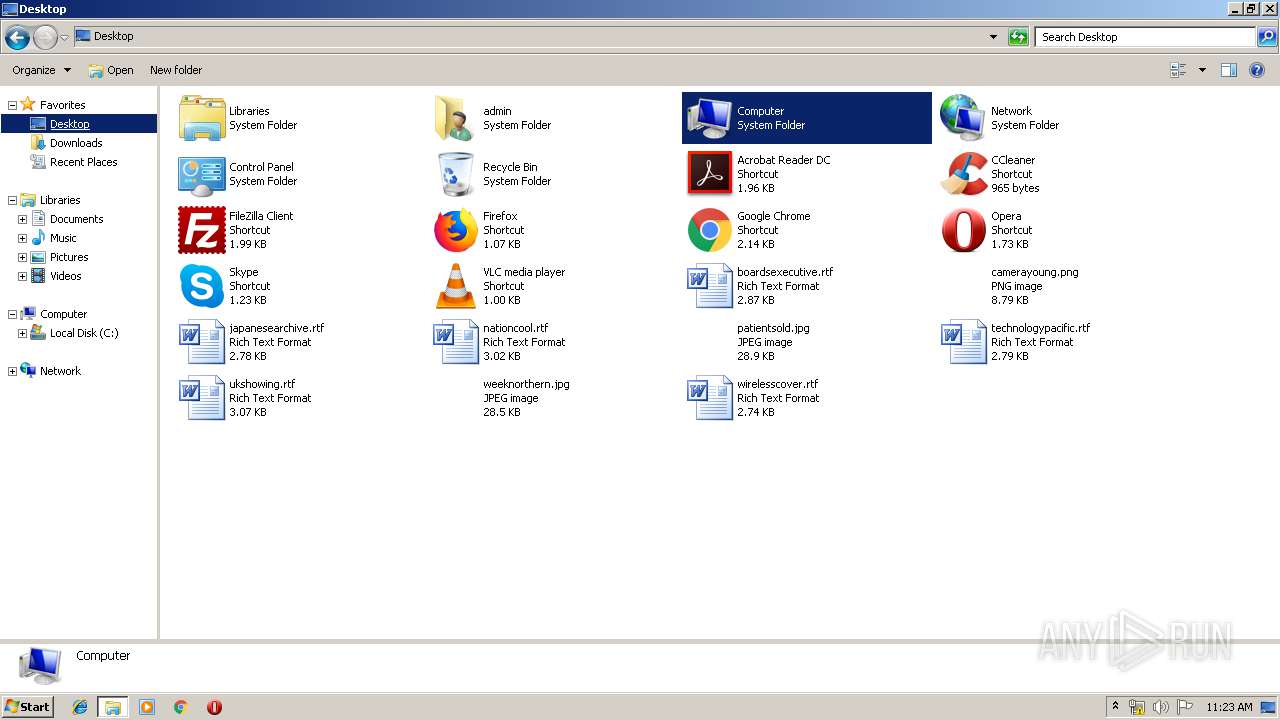Click the 11:23 AM system clock
Screen dimensions: 1280x720
click(x=1229, y=707)
